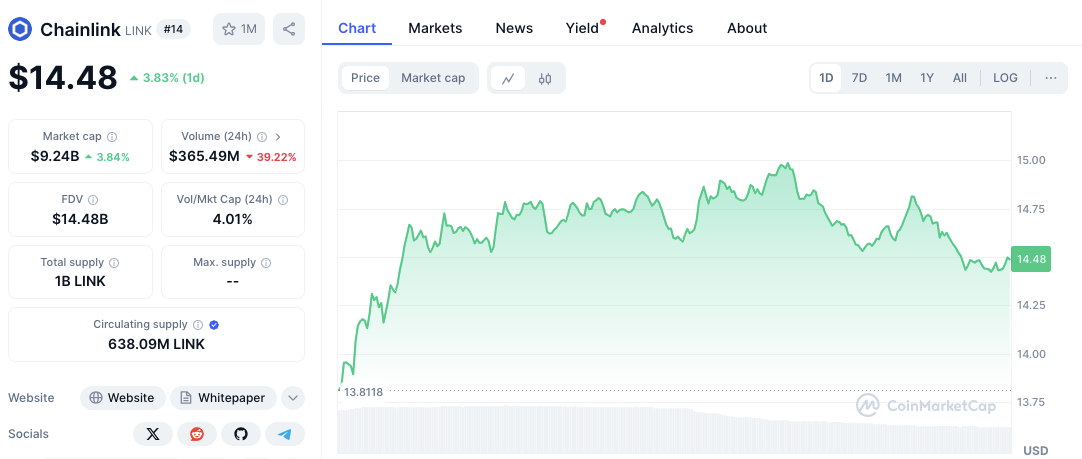Viewport: 1082px width, 459px height.
Task: Open Chainlink Telegram social link
Action: point(285,434)
